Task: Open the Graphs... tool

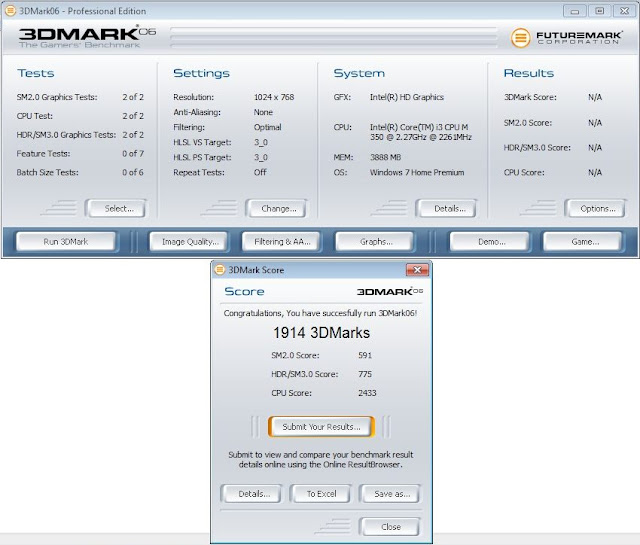Action: point(374,241)
